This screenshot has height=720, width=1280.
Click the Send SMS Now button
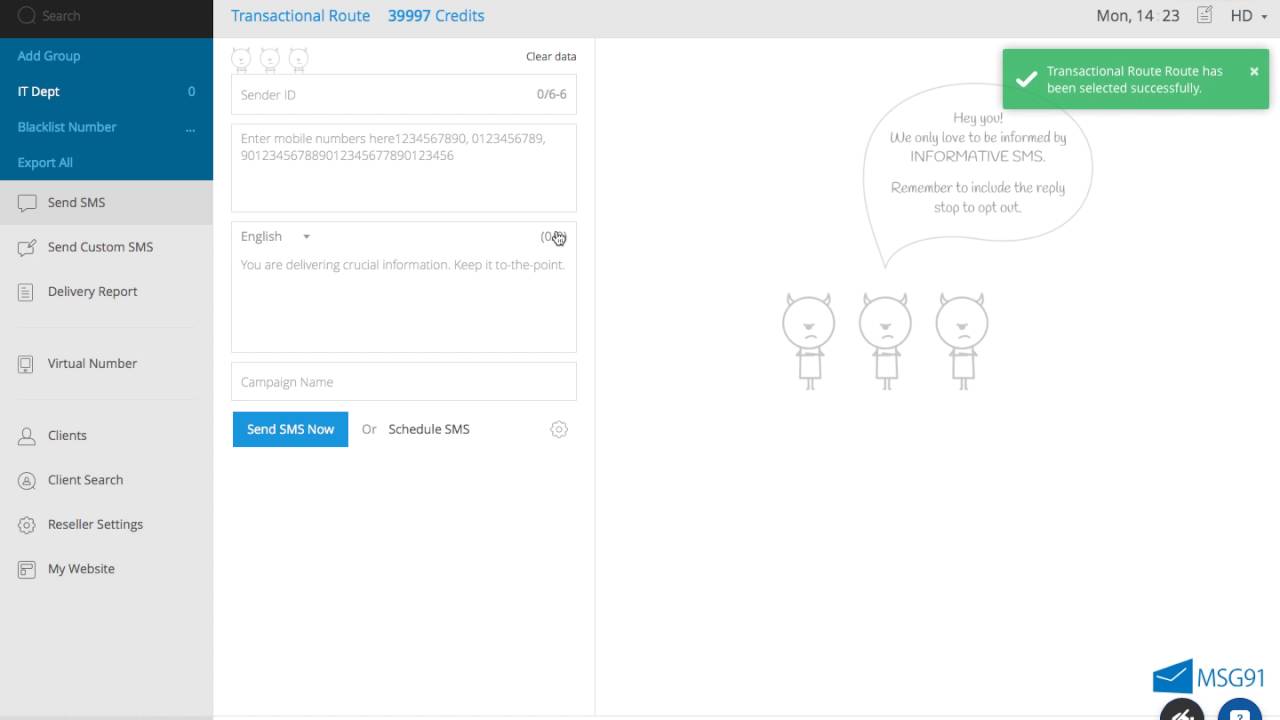(x=290, y=429)
